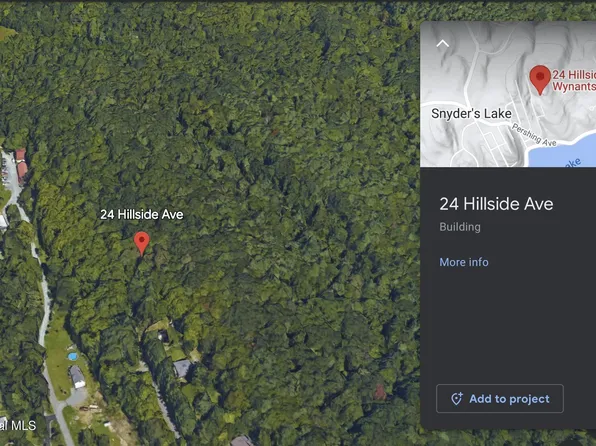Open the terrain mini map thumbnail
Viewport: 596px width, 446px height.
[508, 94]
